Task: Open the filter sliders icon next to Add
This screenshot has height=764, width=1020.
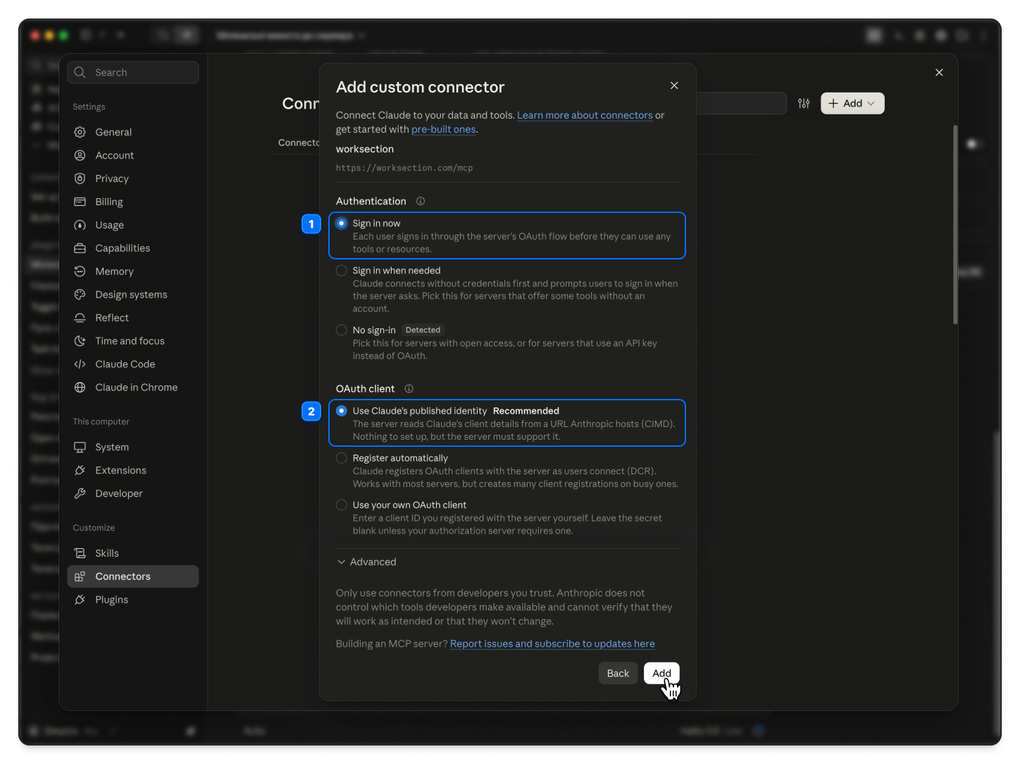Action: point(804,103)
